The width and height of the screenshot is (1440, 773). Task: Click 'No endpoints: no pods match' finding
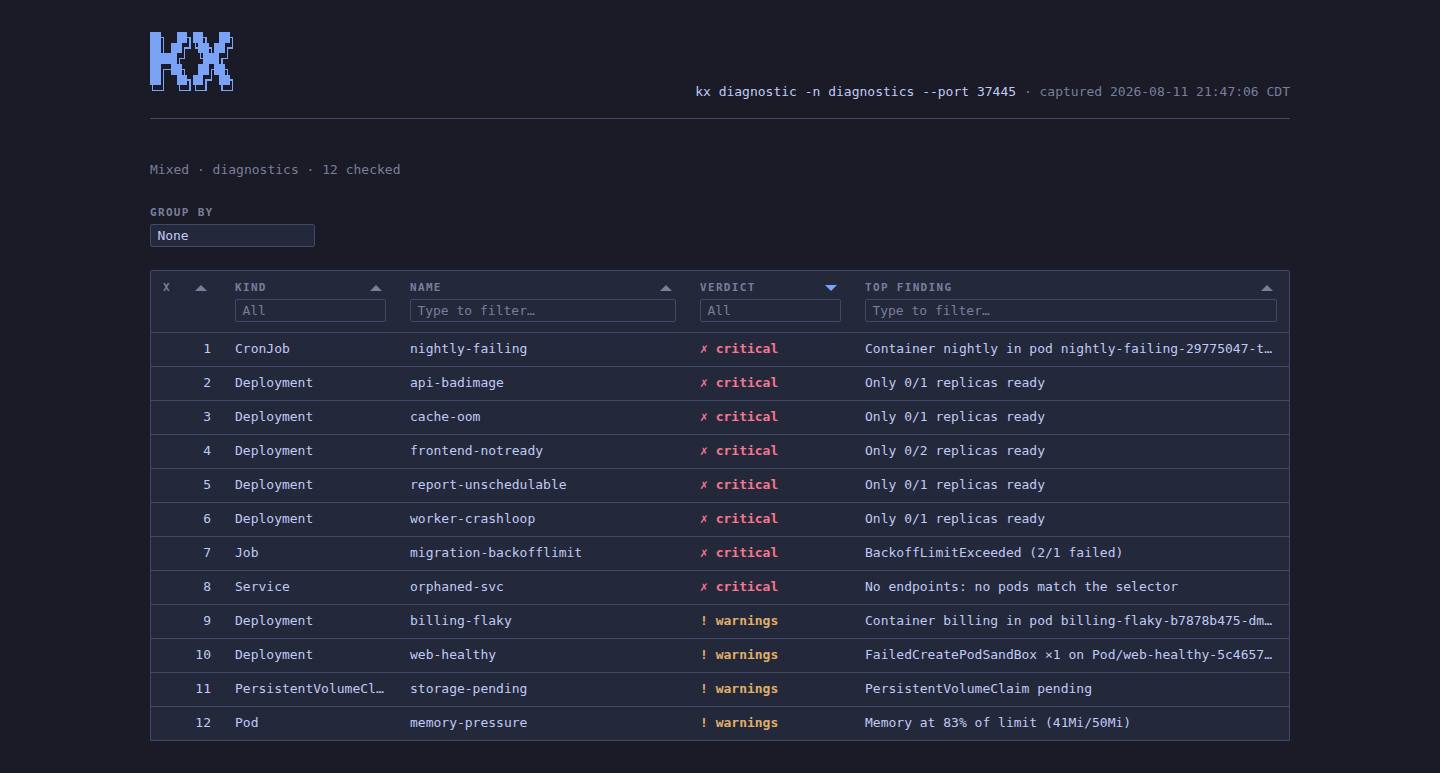(x=1022, y=587)
